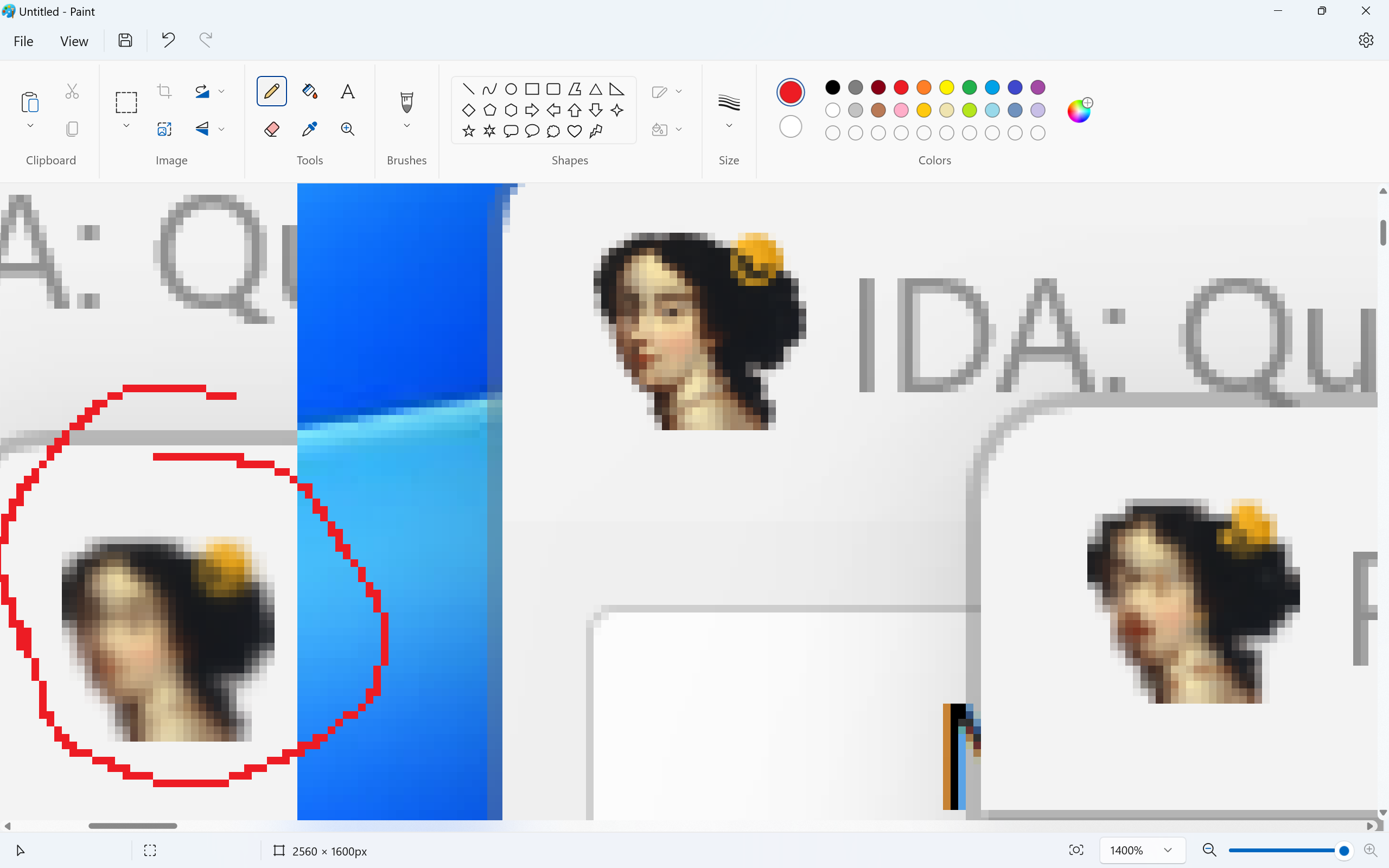Open the View menu
This screenshot has width=1389, height=868.
point(74,41)
